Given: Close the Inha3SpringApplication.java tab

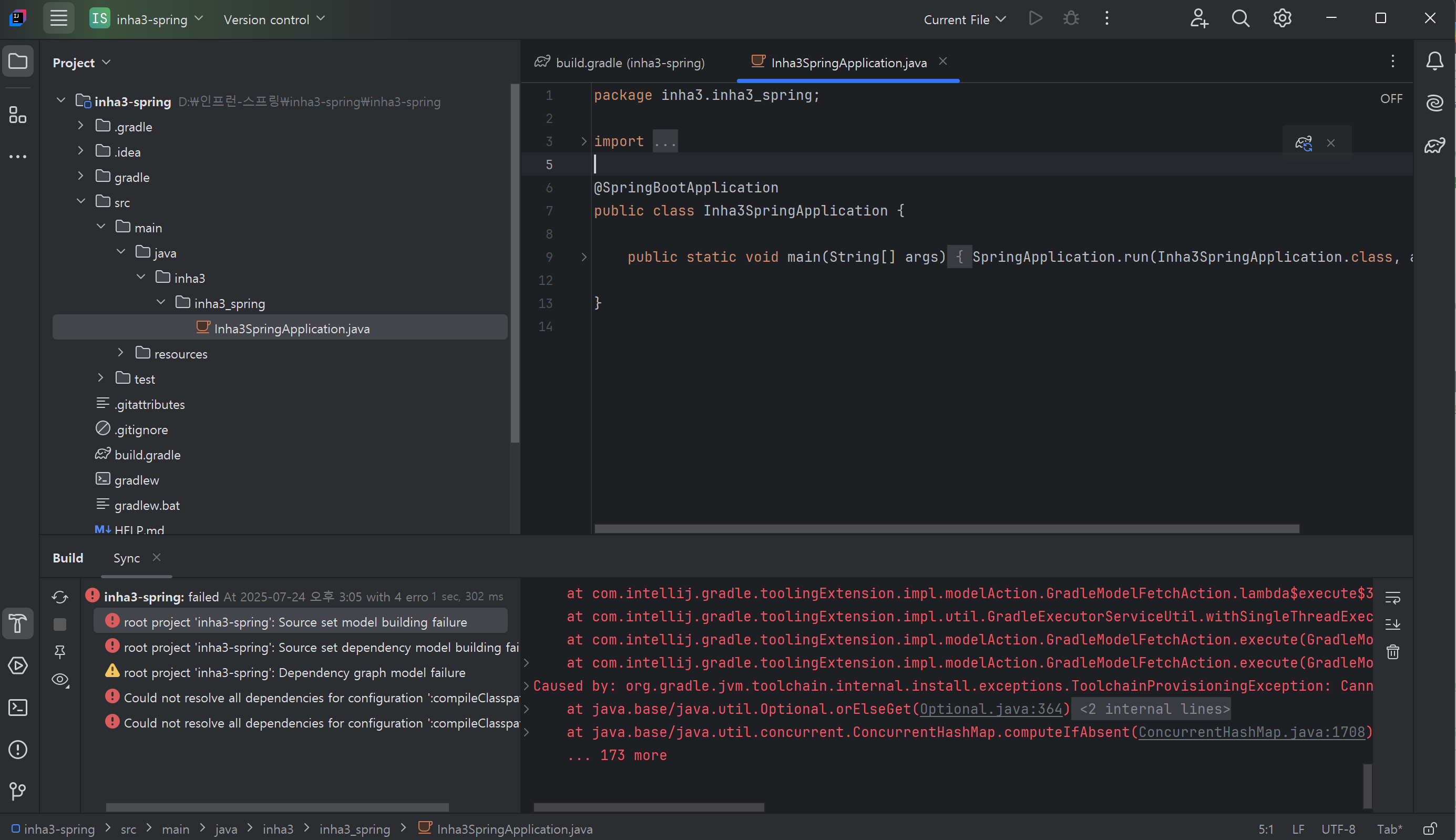Looking at the screenshot, I should (942, 61).
